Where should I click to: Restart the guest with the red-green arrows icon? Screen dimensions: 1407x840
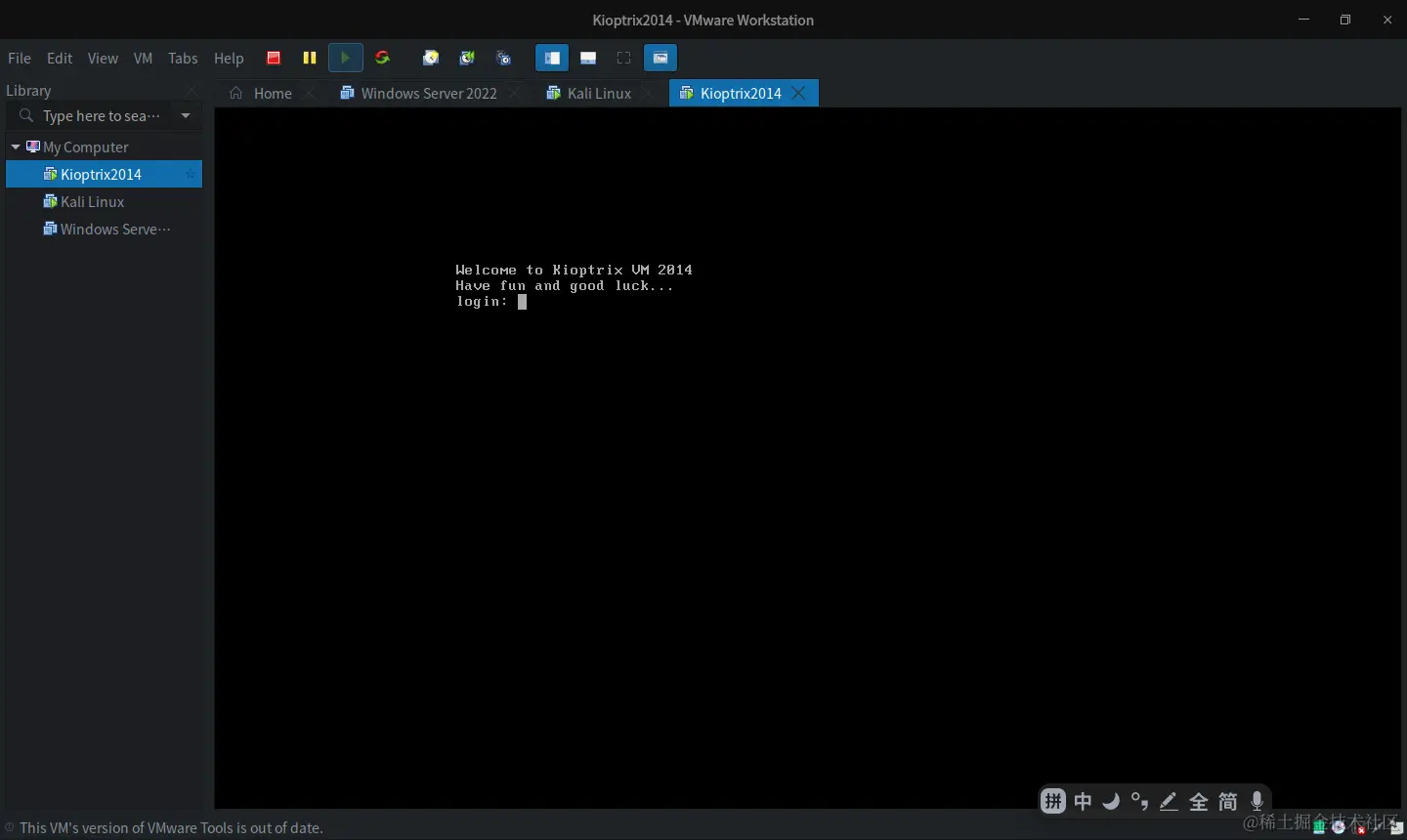[382, 58]
